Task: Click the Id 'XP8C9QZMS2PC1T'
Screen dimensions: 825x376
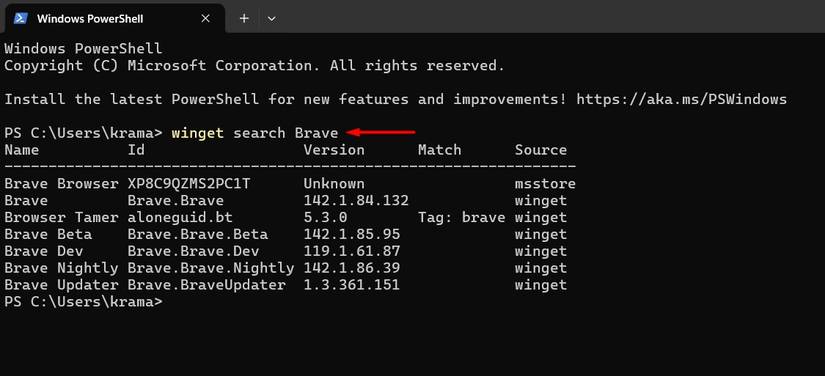Action: coord(189,184)
